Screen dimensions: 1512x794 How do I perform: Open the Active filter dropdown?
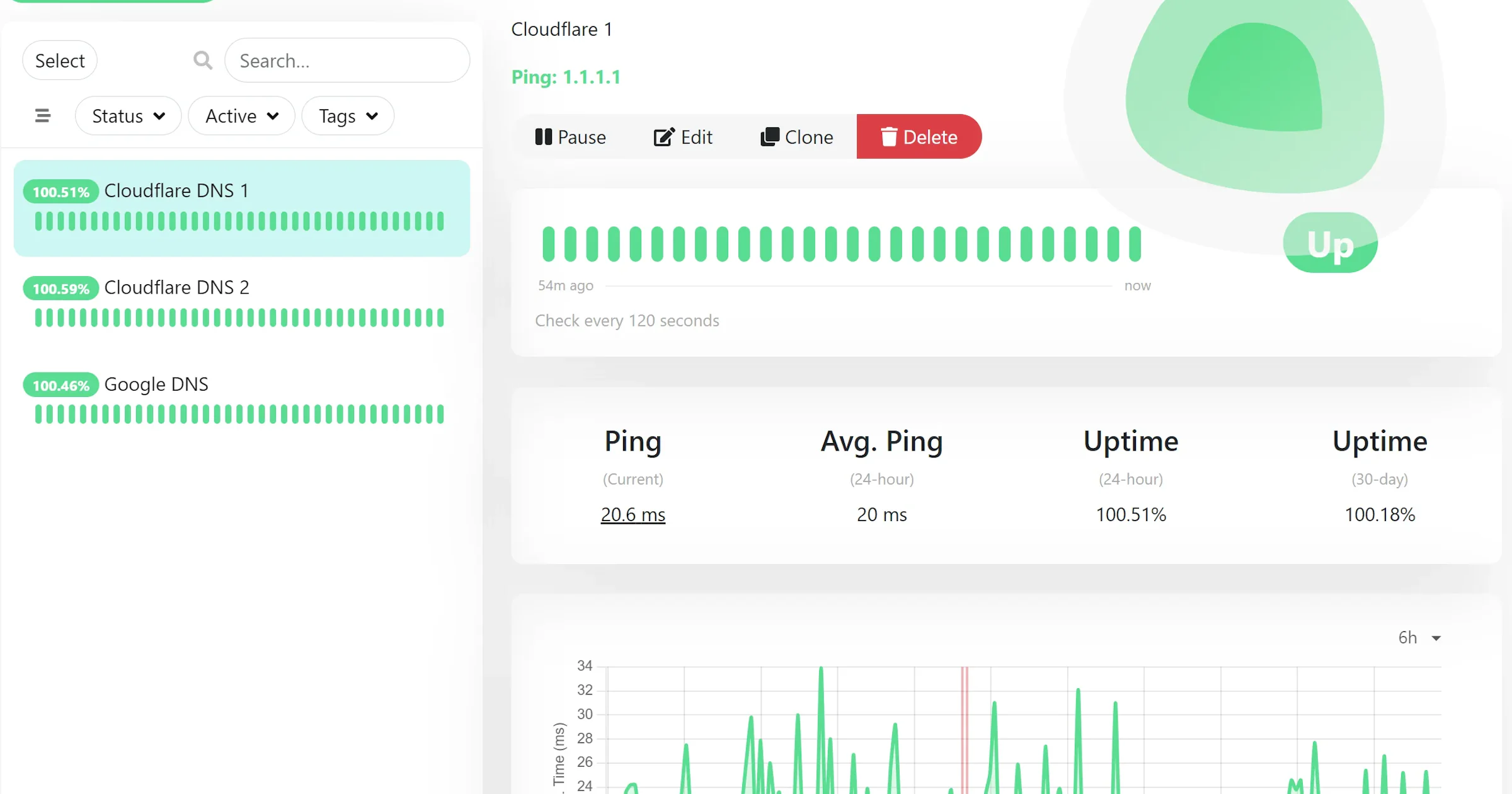pyautogui.click(x=242, y=116)
